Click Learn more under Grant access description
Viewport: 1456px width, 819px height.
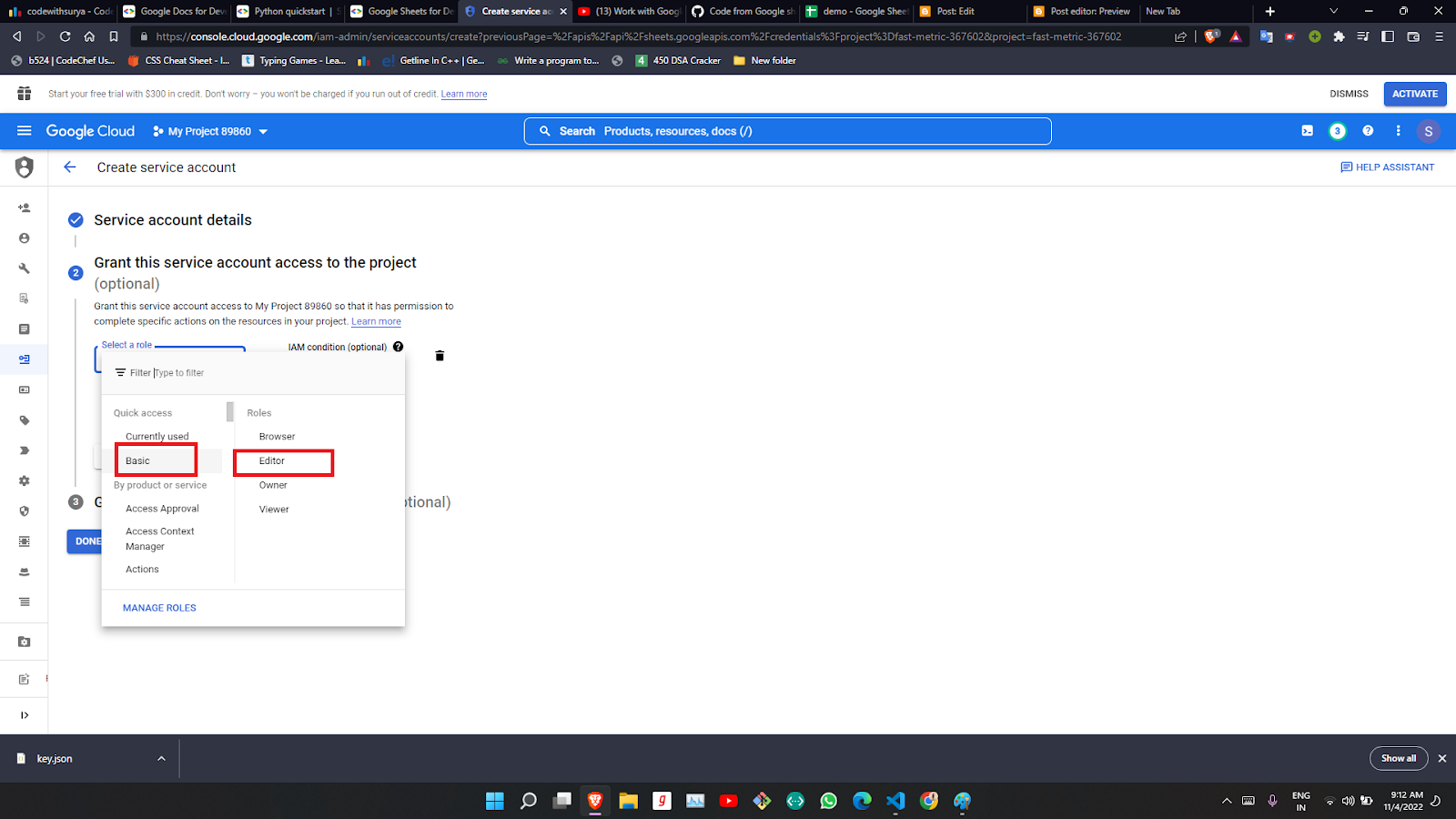[x=376, y=321]
